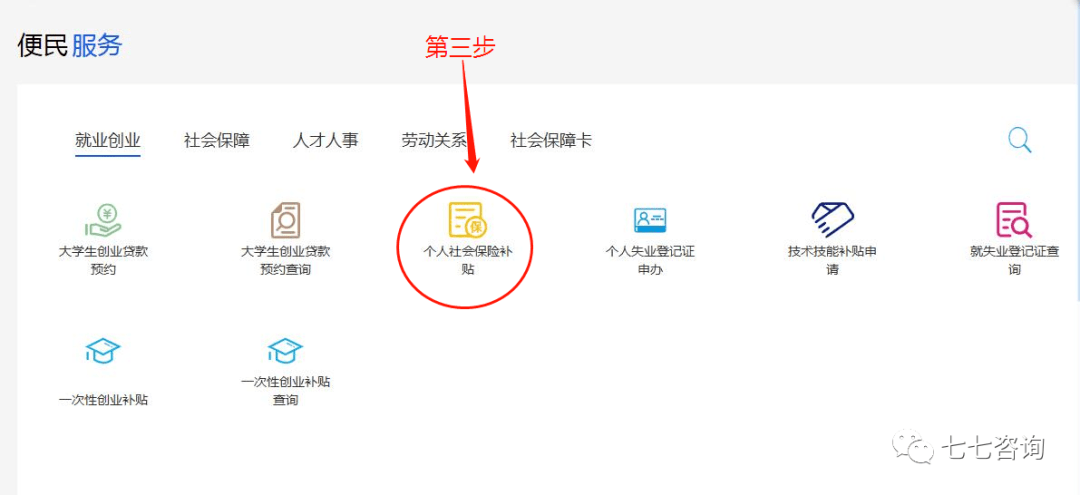The height and width of the screenshot is (495, 1080).
Task: Open the 一次性创业补贴查询 link text
Action: pyautogui.click(x=285, y=390)
